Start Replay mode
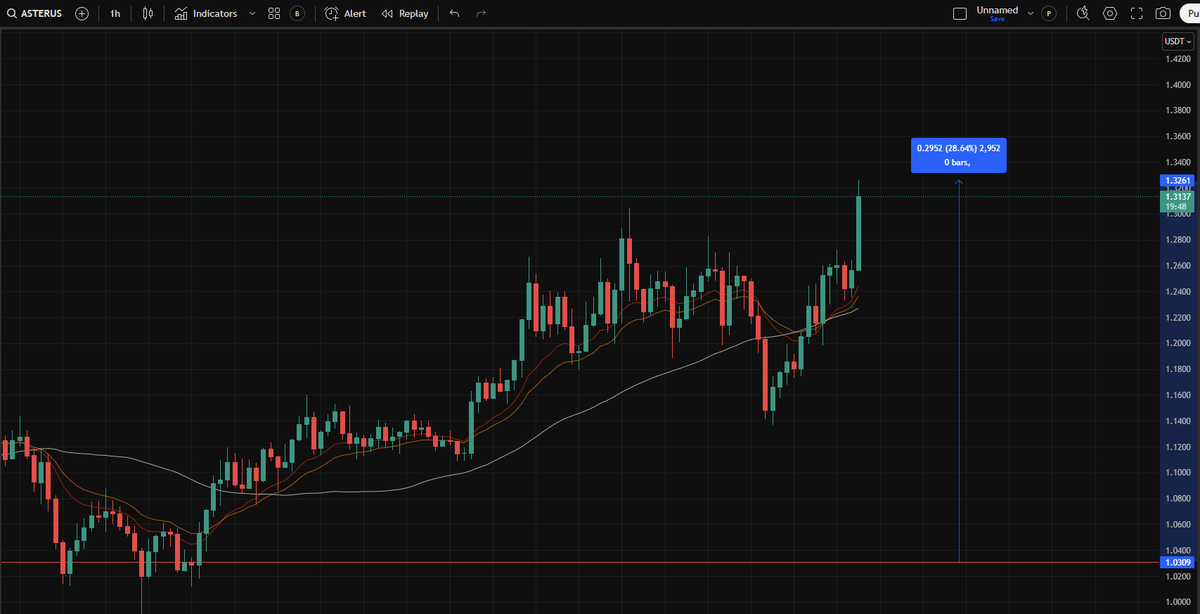This screenshot has width=1200, height=614. click(404, 13)
